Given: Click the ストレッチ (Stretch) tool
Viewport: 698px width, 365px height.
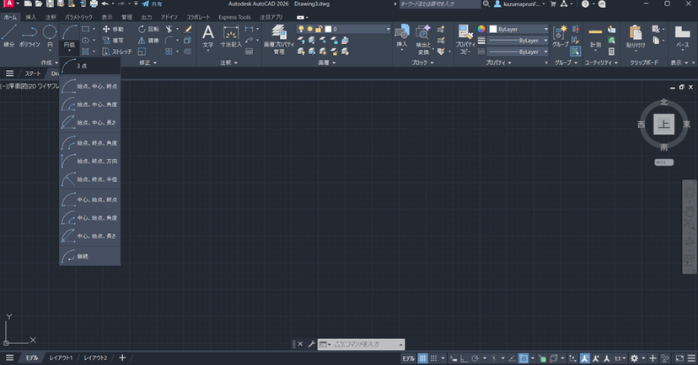Looking at the screenshot, I should (117, 52).
